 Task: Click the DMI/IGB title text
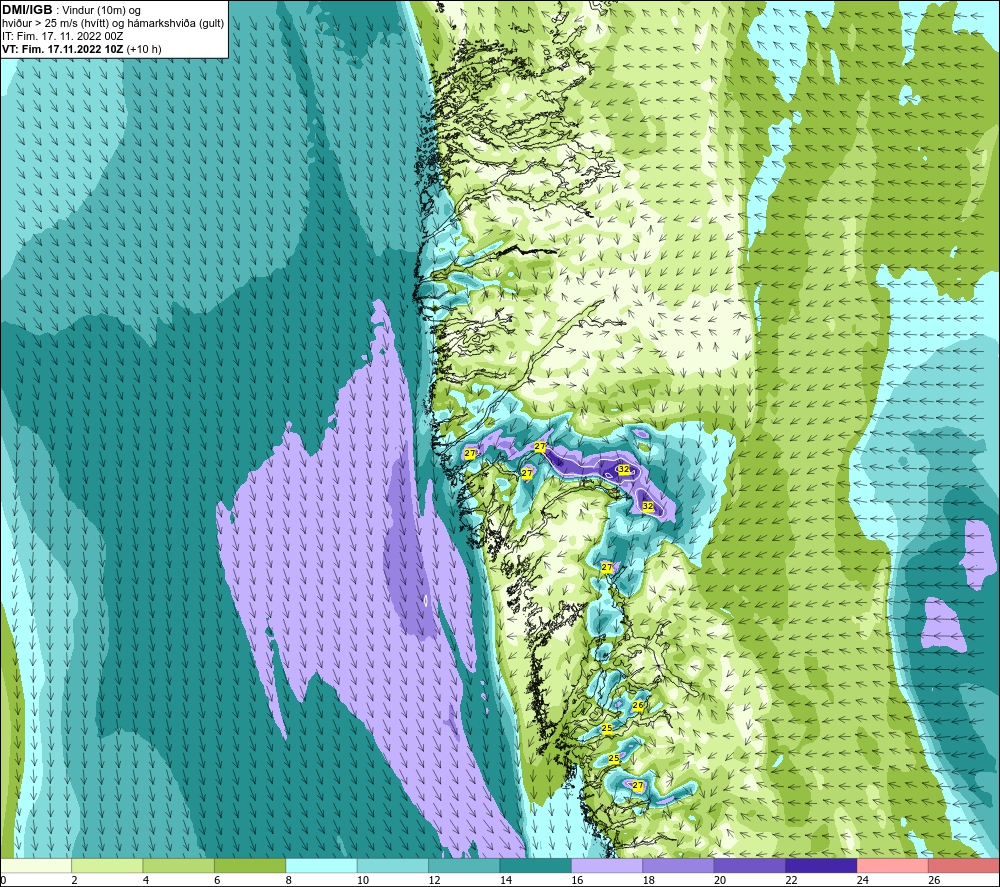(27, 10)
